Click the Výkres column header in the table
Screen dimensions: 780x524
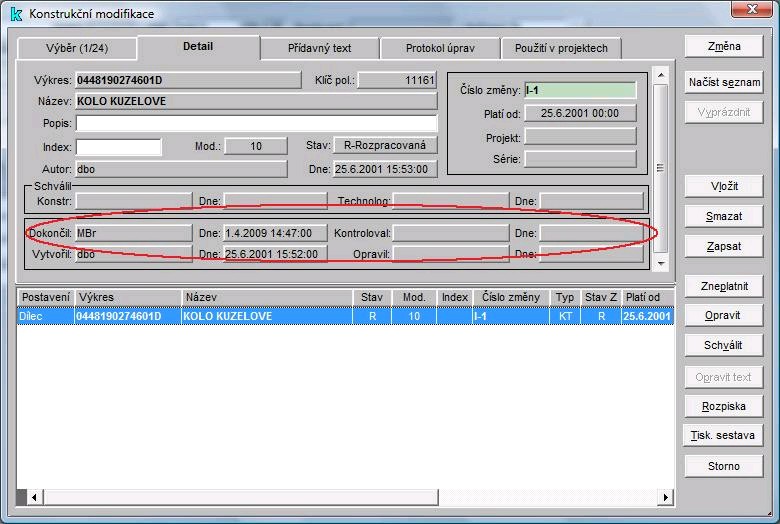[x=128, y=297]
